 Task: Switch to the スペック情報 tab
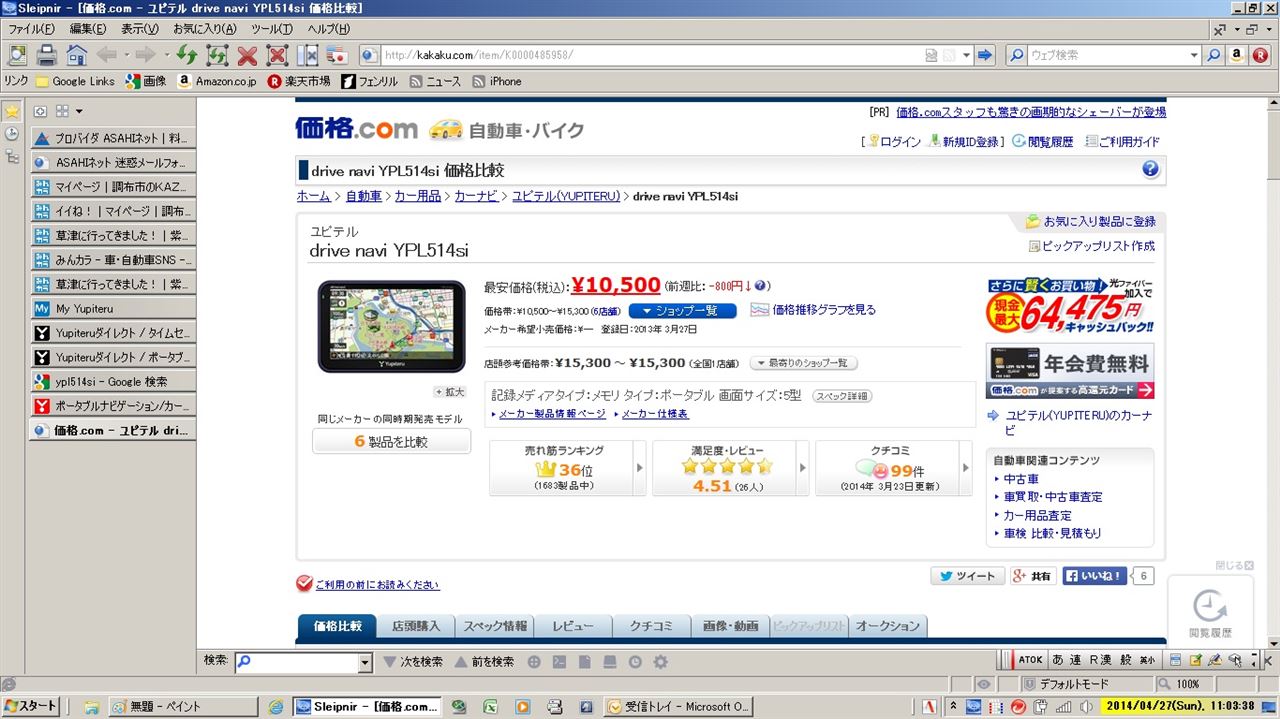495,626
